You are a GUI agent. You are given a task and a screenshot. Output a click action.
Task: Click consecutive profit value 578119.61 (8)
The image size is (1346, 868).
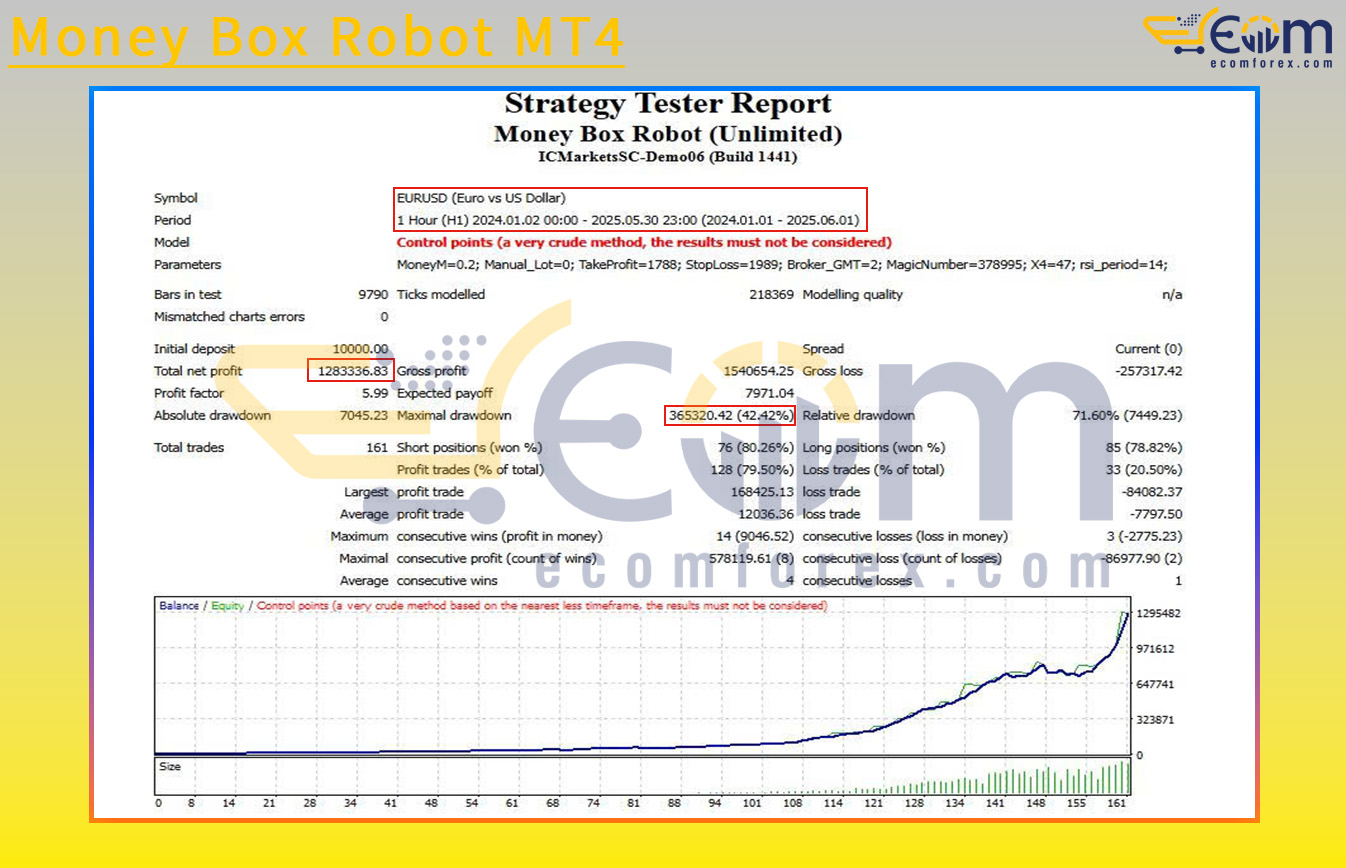(750, 559)
